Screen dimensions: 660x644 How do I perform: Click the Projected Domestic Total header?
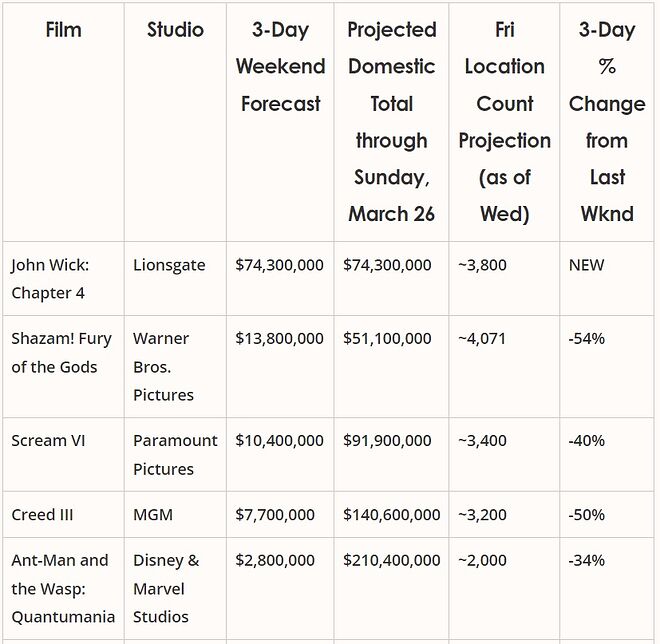pos(391,122)
